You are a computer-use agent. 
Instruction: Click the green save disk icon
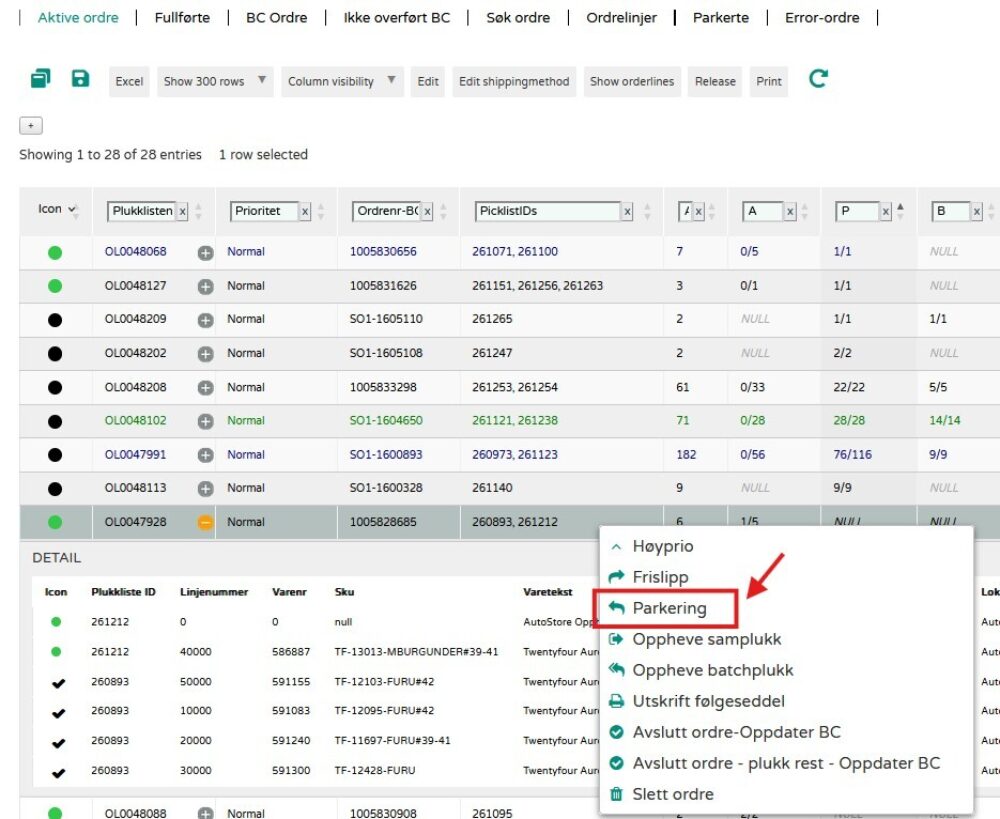pos(81,79)
